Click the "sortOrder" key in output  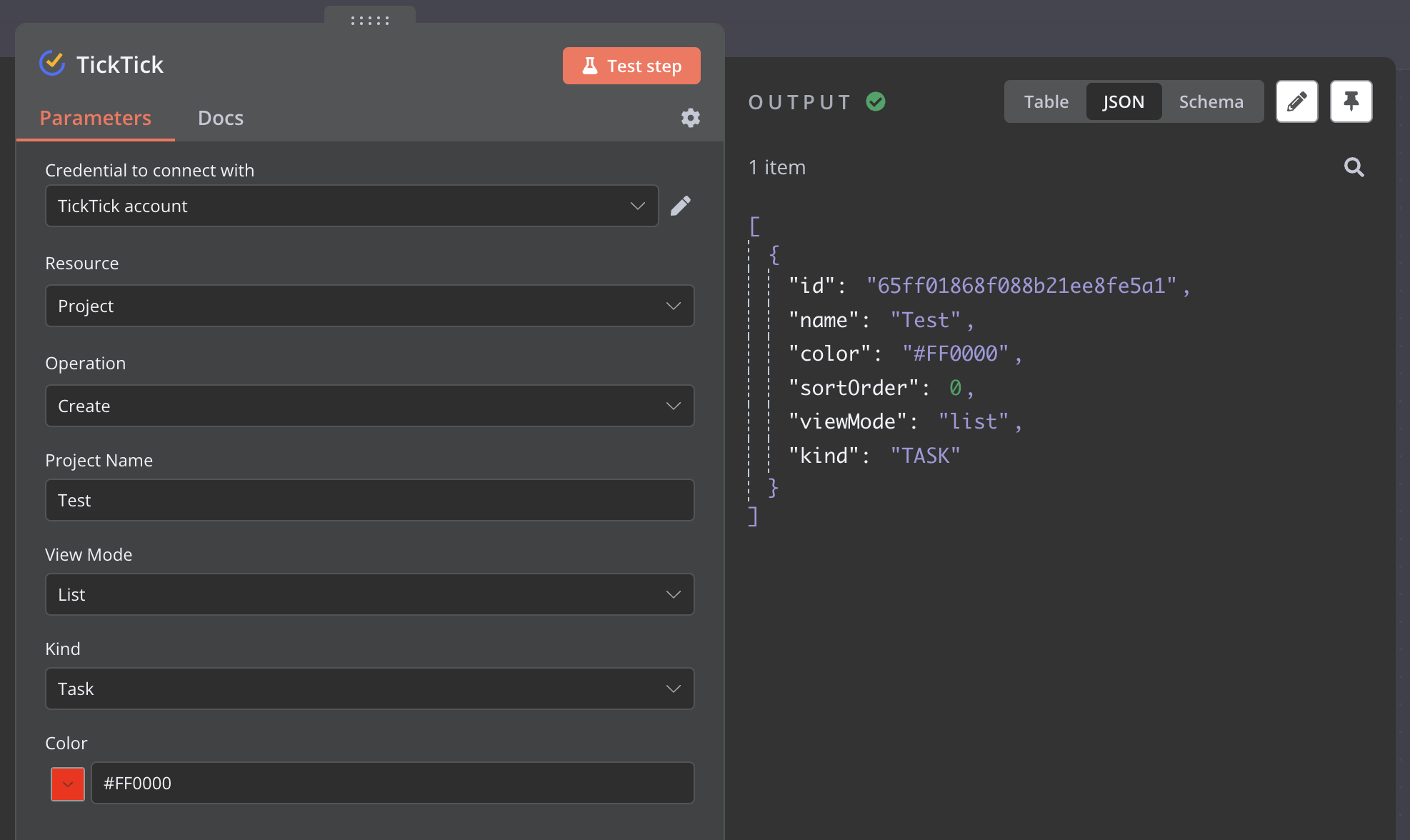(854, 388)
